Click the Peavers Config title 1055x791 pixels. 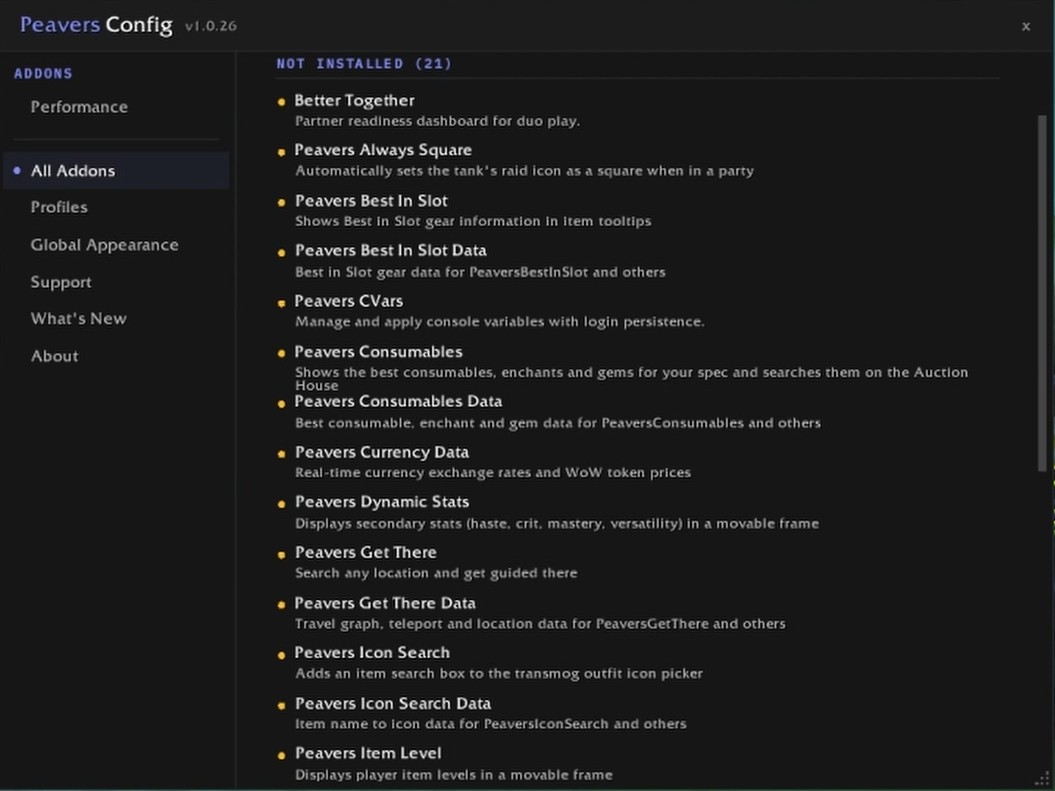pos(96,25)
